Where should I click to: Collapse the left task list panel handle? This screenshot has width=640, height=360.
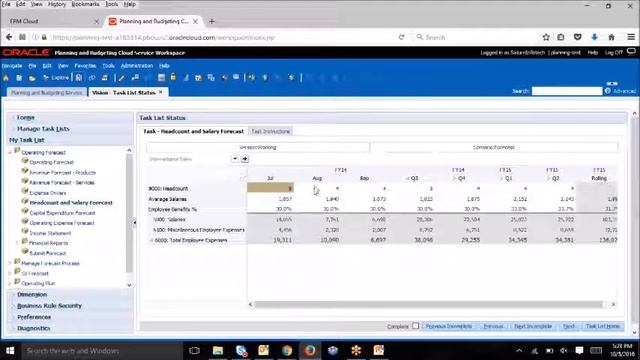(x=135, y=223)
